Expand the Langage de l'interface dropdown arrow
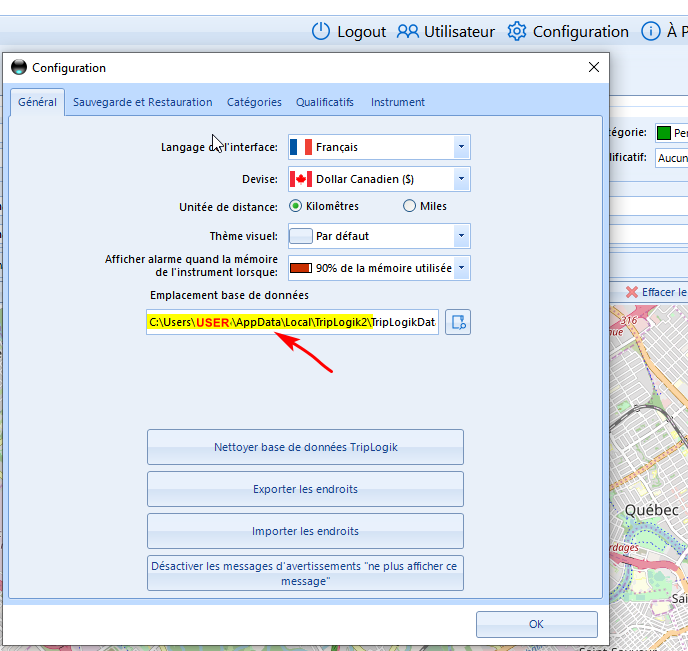The height and width of the screenshot is (651, 688). [462, 147]
